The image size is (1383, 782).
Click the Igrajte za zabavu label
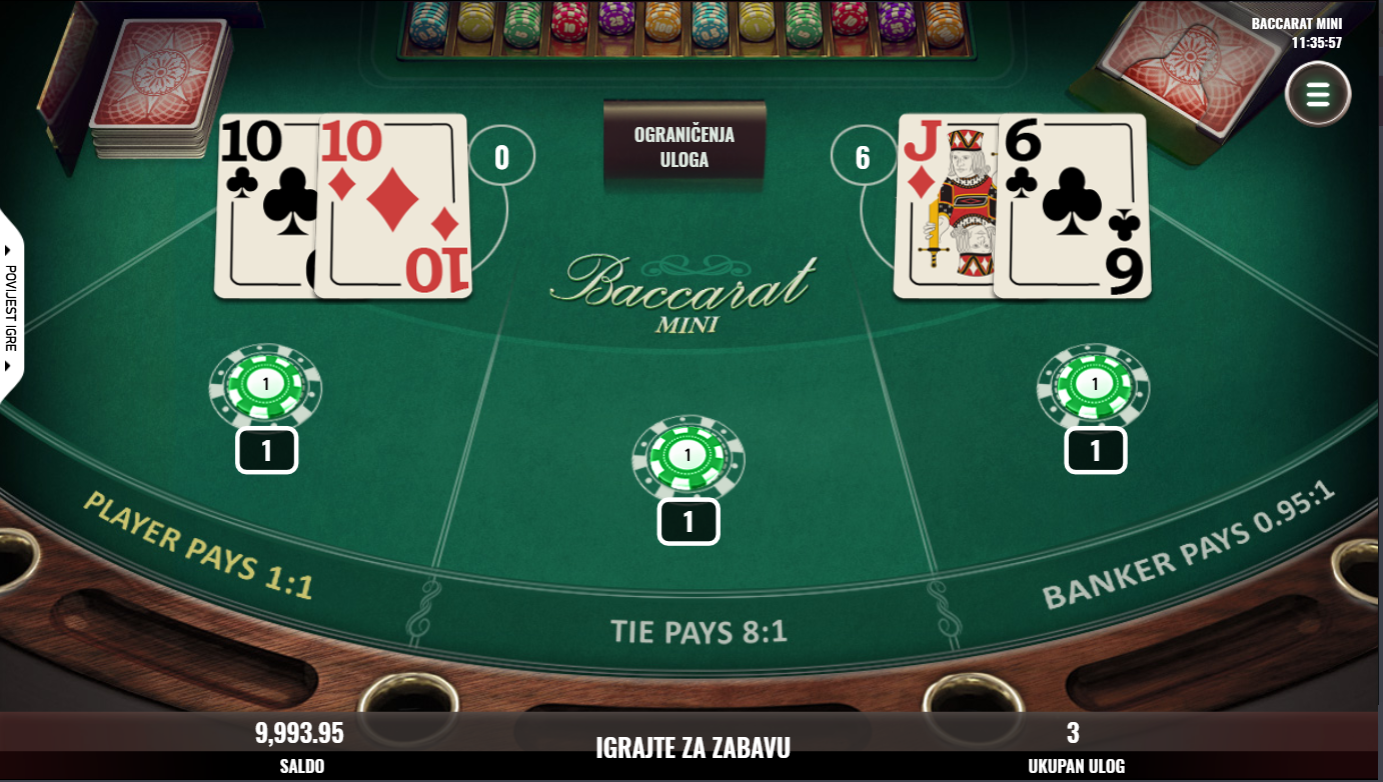click(693, 748)
